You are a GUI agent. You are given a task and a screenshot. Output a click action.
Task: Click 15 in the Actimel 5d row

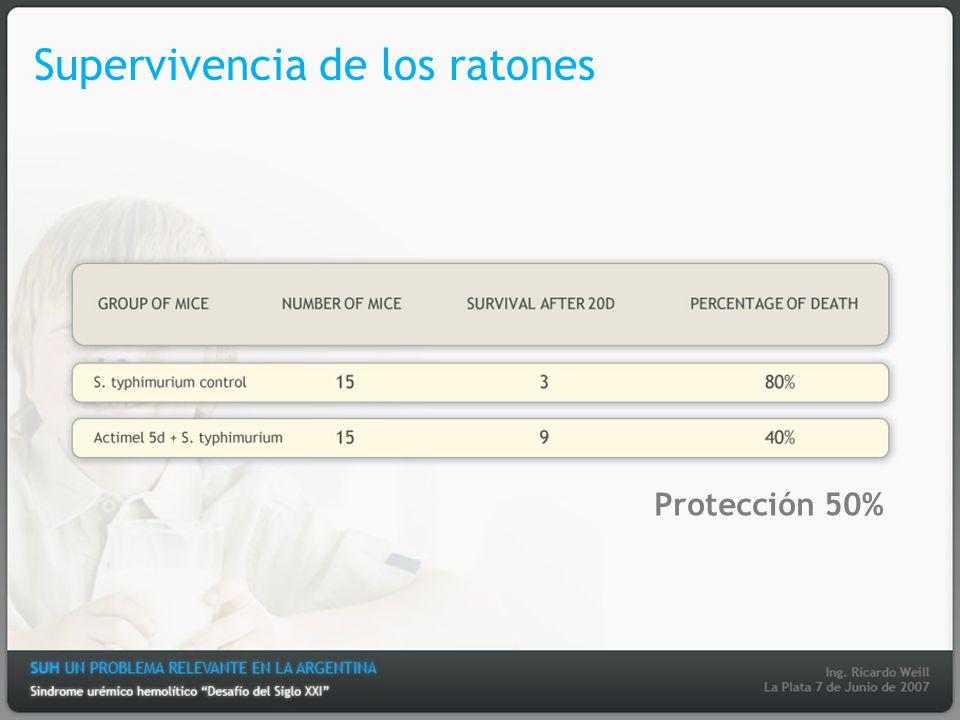pyautogui.click(x=345, y=438)
